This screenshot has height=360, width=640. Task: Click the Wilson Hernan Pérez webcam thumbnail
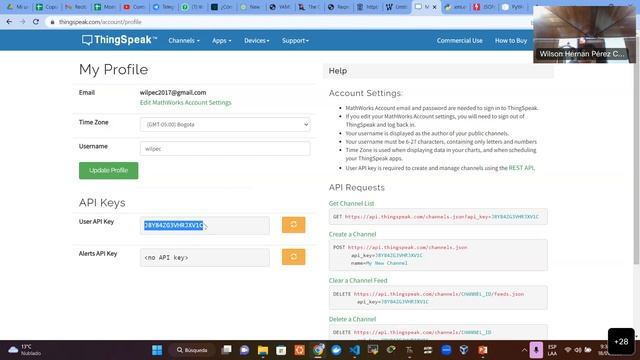pyautogui.click(x=584, y=35)
